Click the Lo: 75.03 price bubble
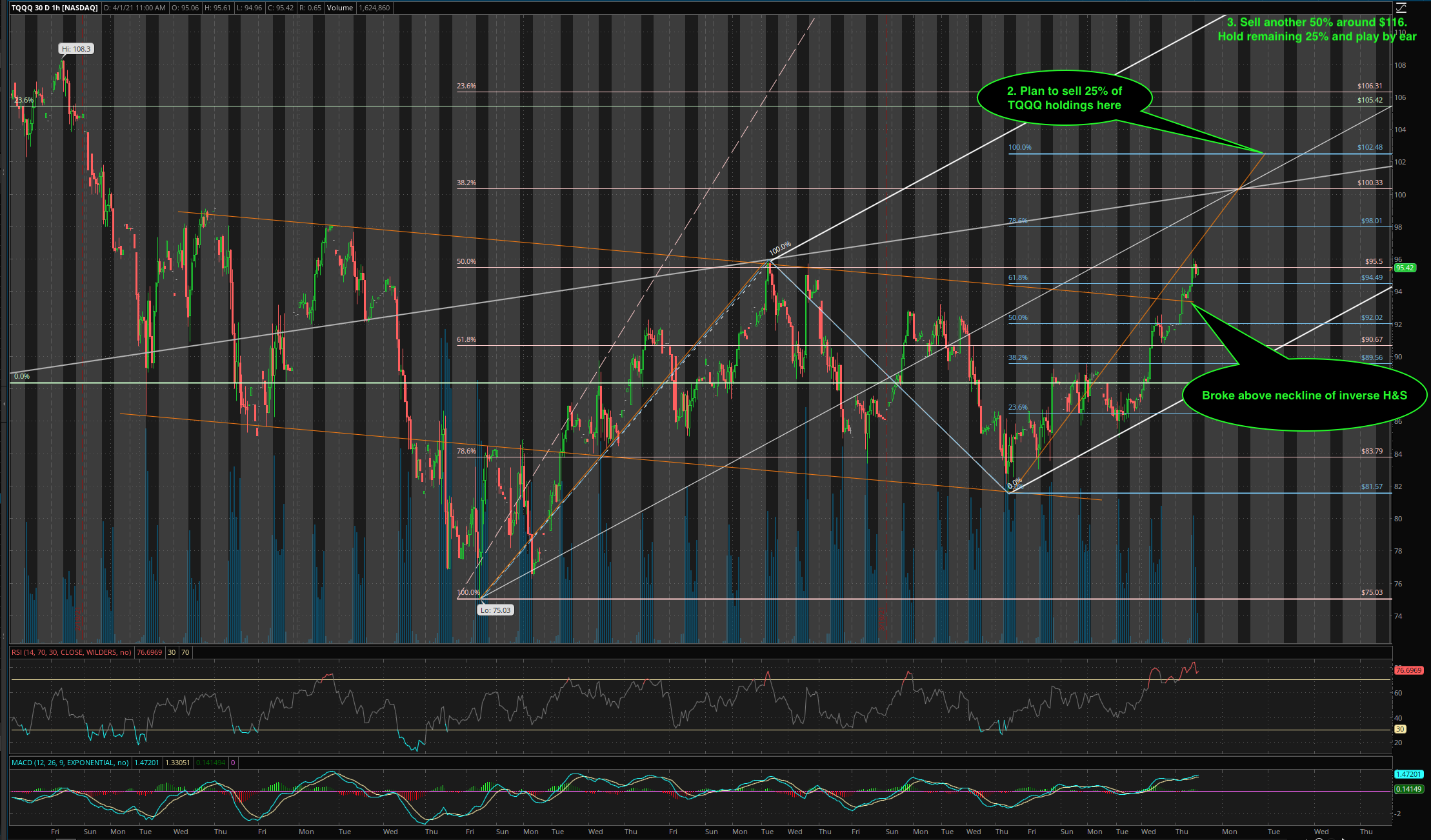This screenshot has width=1431, height=840. pyautogui.click(x=495, y=610)
